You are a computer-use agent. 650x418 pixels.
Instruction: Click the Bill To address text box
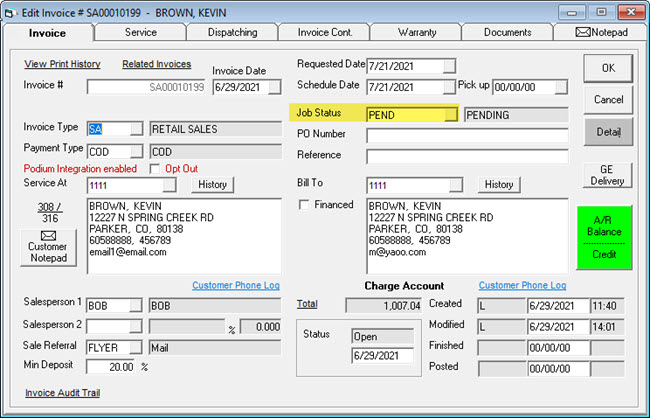[467, 236]
